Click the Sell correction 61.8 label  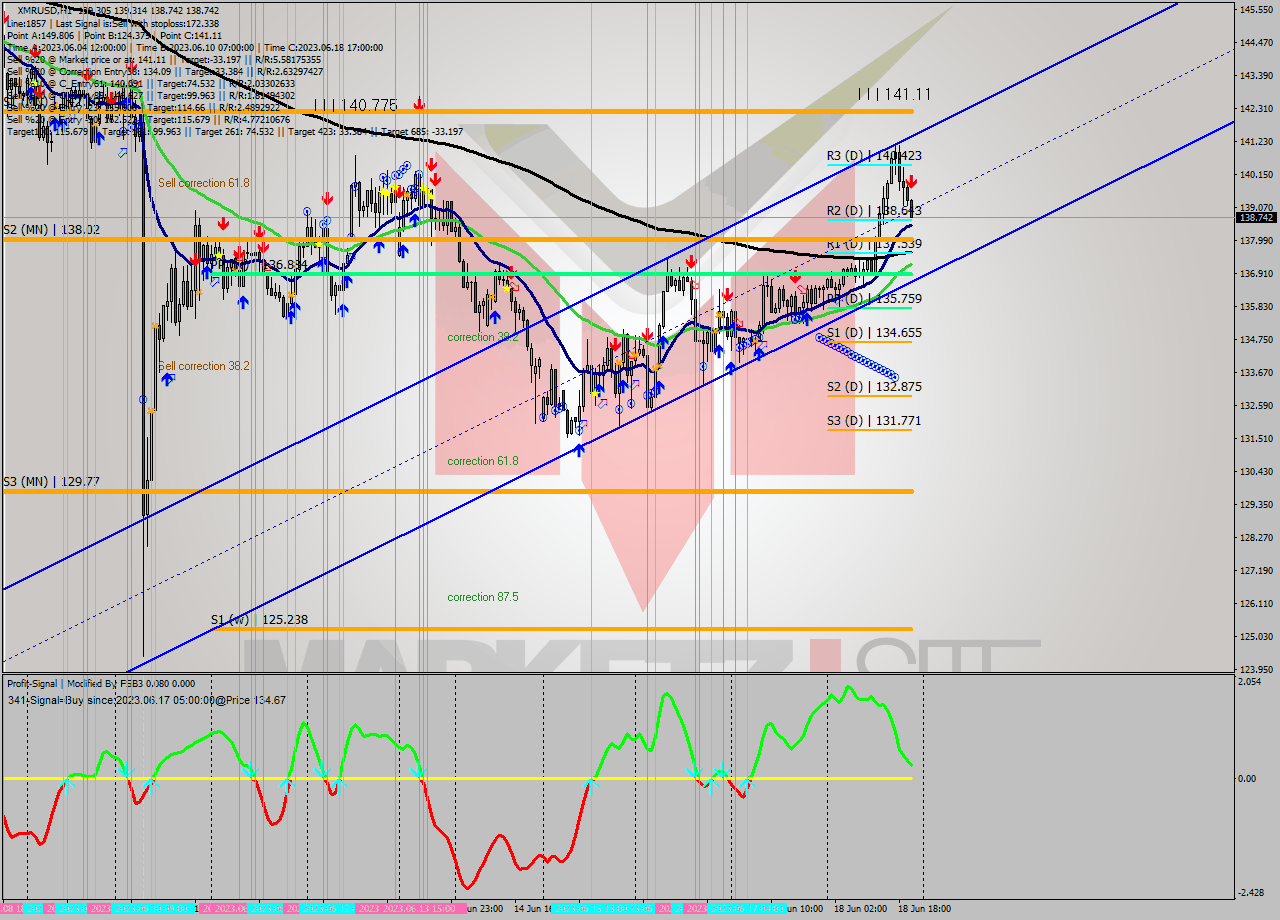pos(204,183)
